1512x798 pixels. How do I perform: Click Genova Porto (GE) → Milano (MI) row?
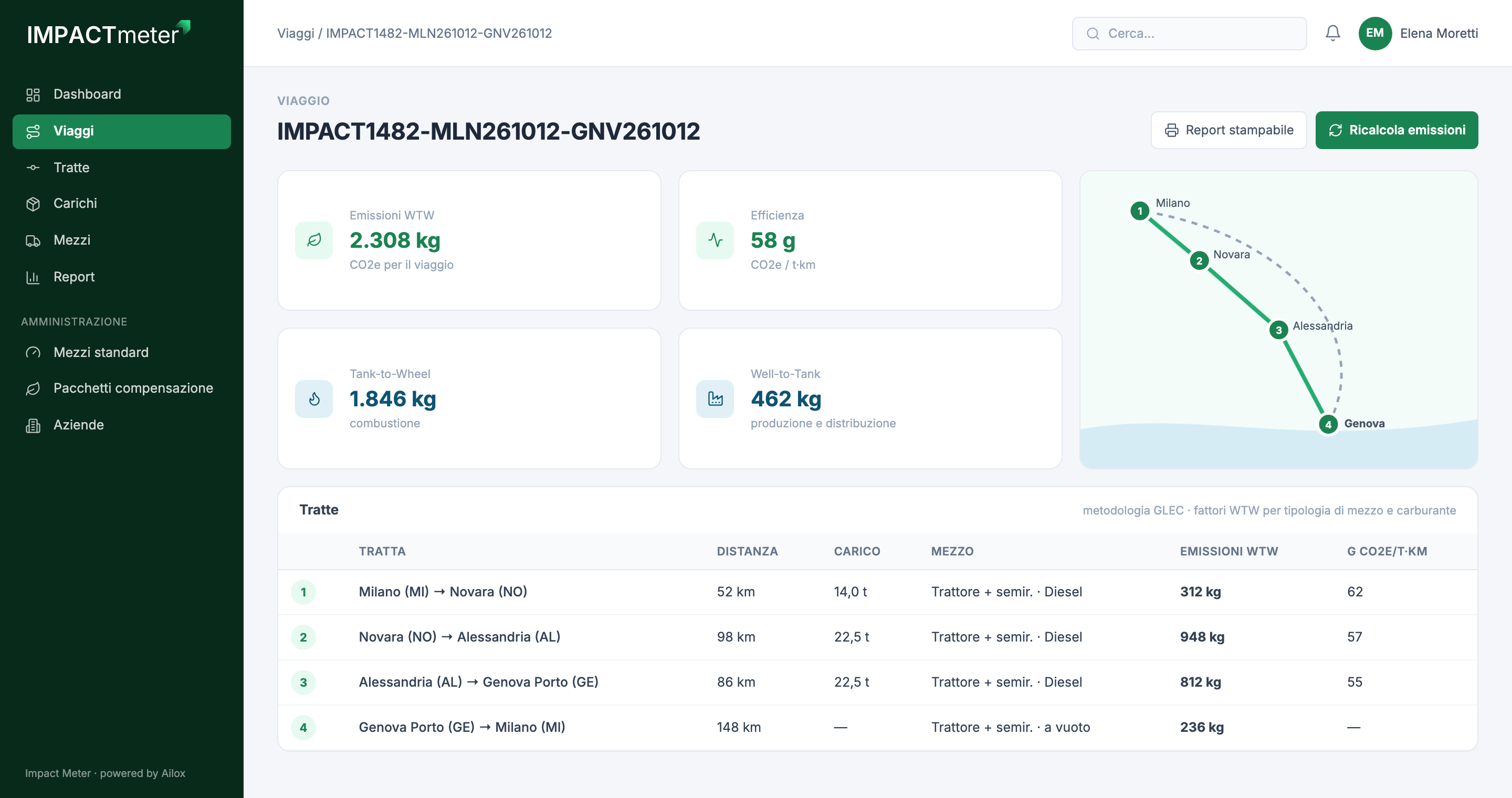pos(877,728)
